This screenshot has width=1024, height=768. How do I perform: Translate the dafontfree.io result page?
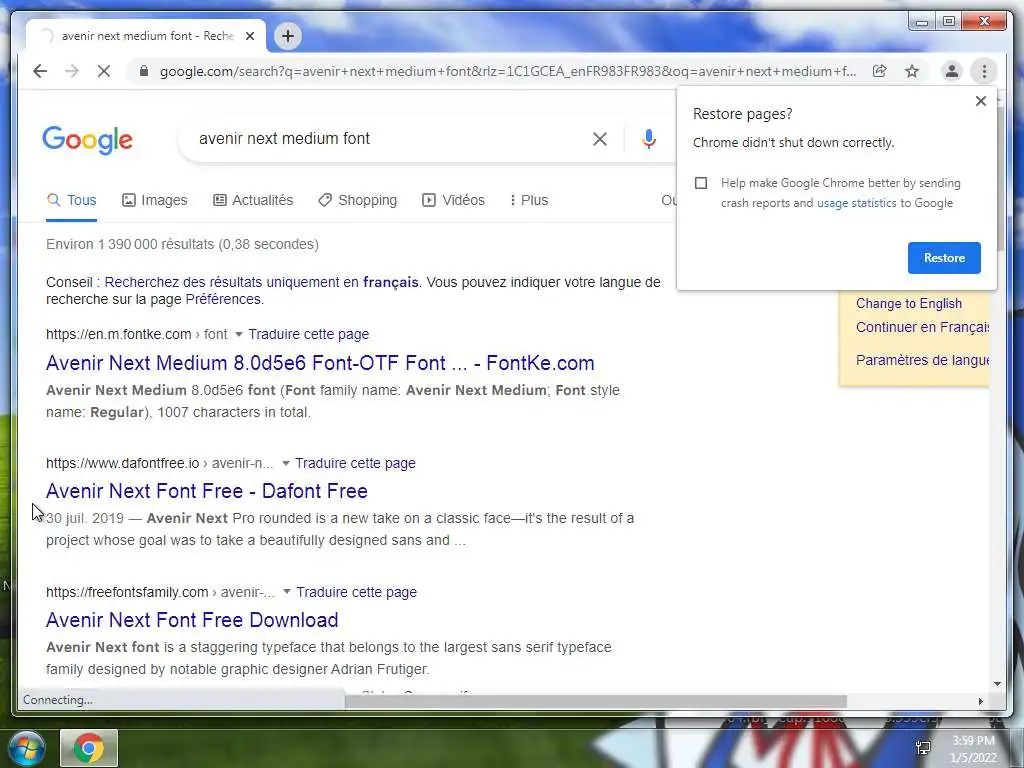coord(355,463)
